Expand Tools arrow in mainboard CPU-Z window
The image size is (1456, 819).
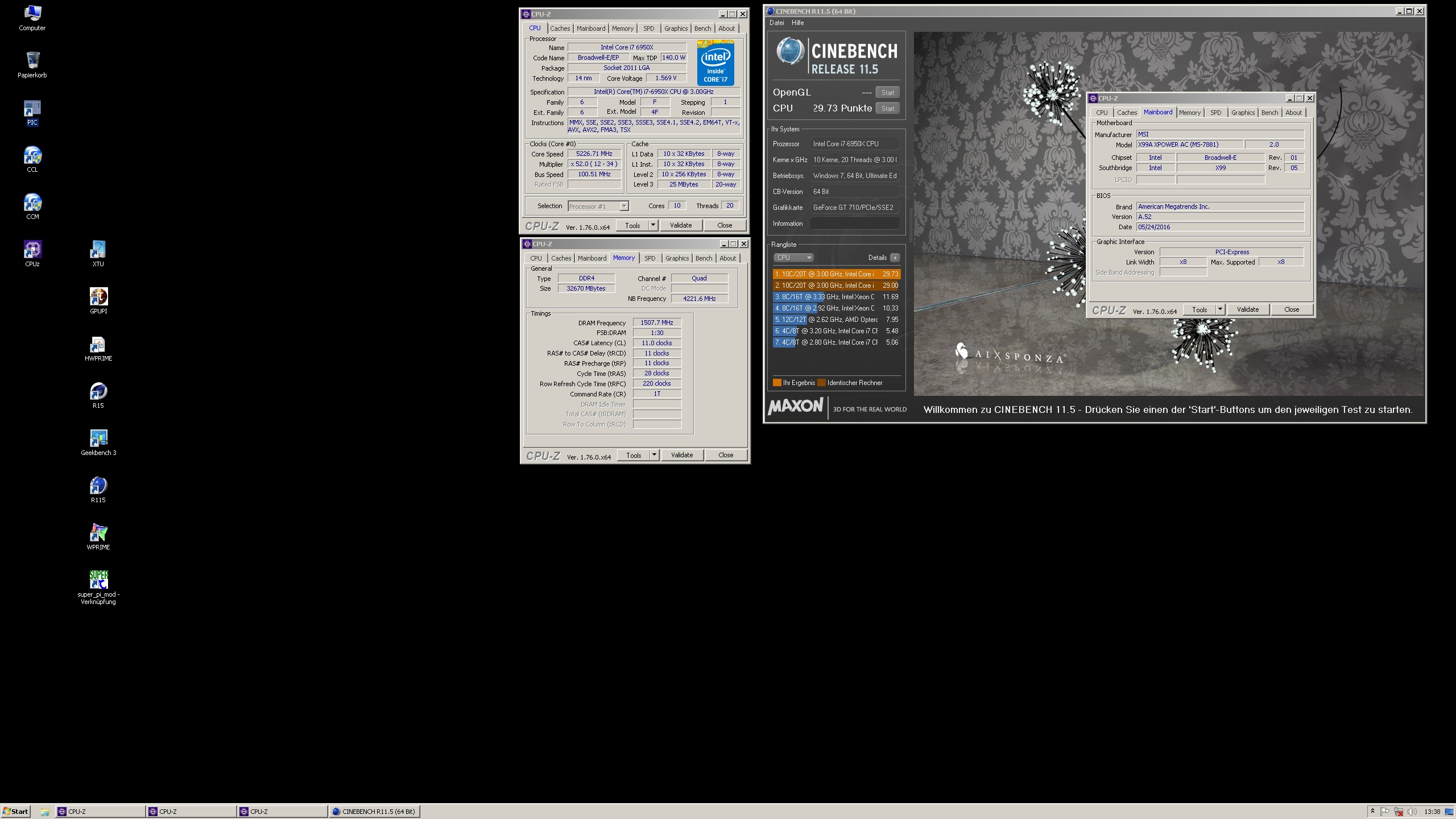point(1220,309)
